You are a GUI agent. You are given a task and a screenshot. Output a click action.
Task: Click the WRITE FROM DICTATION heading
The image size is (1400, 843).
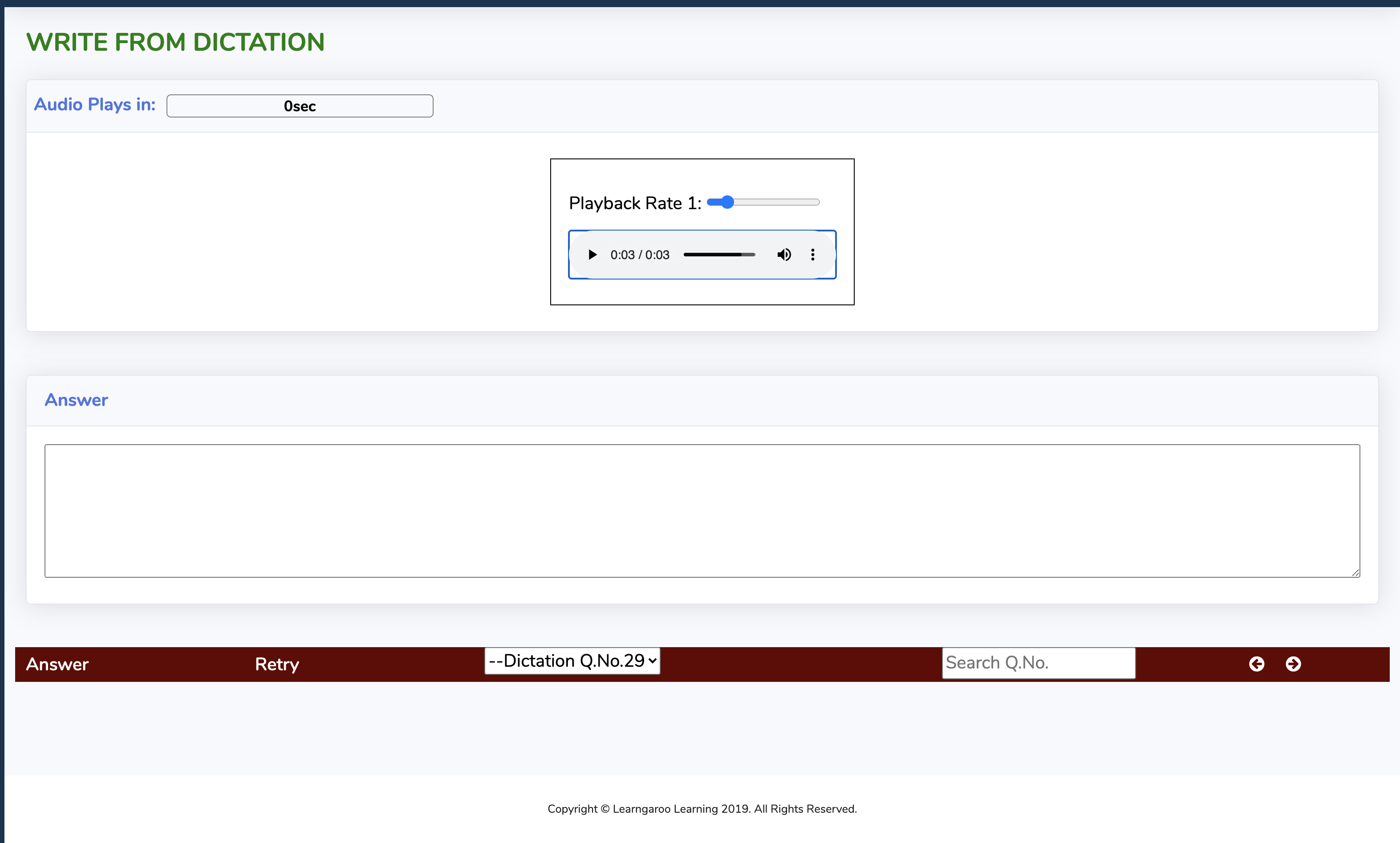[175, 42]
